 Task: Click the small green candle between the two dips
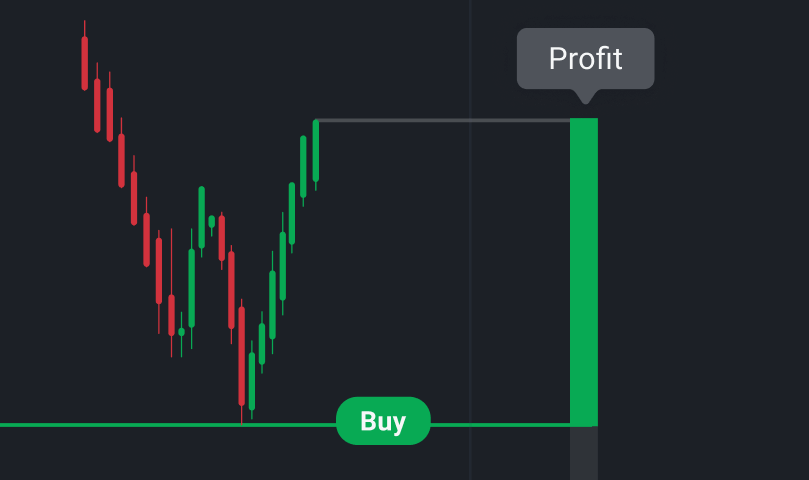[211, 221]
